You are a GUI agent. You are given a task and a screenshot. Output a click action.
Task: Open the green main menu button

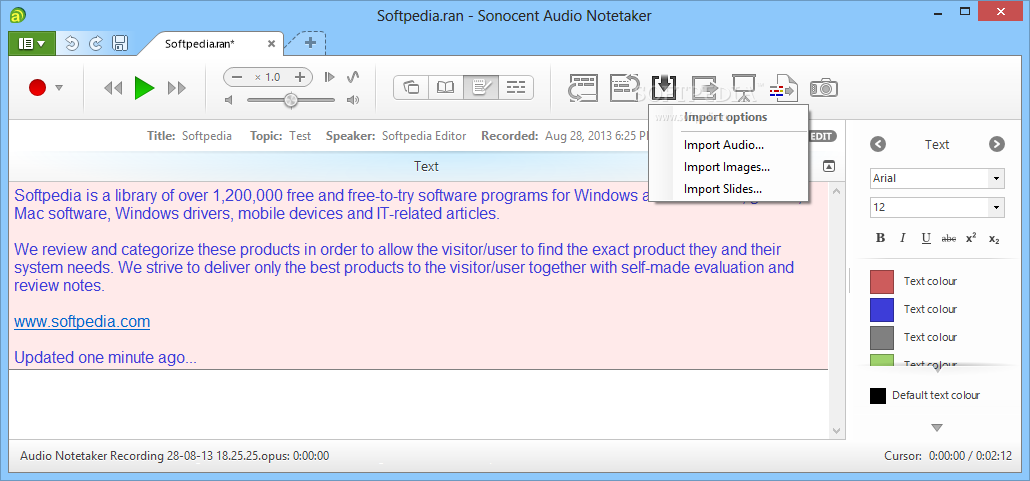pyautogui.click(x=32, y=43)
